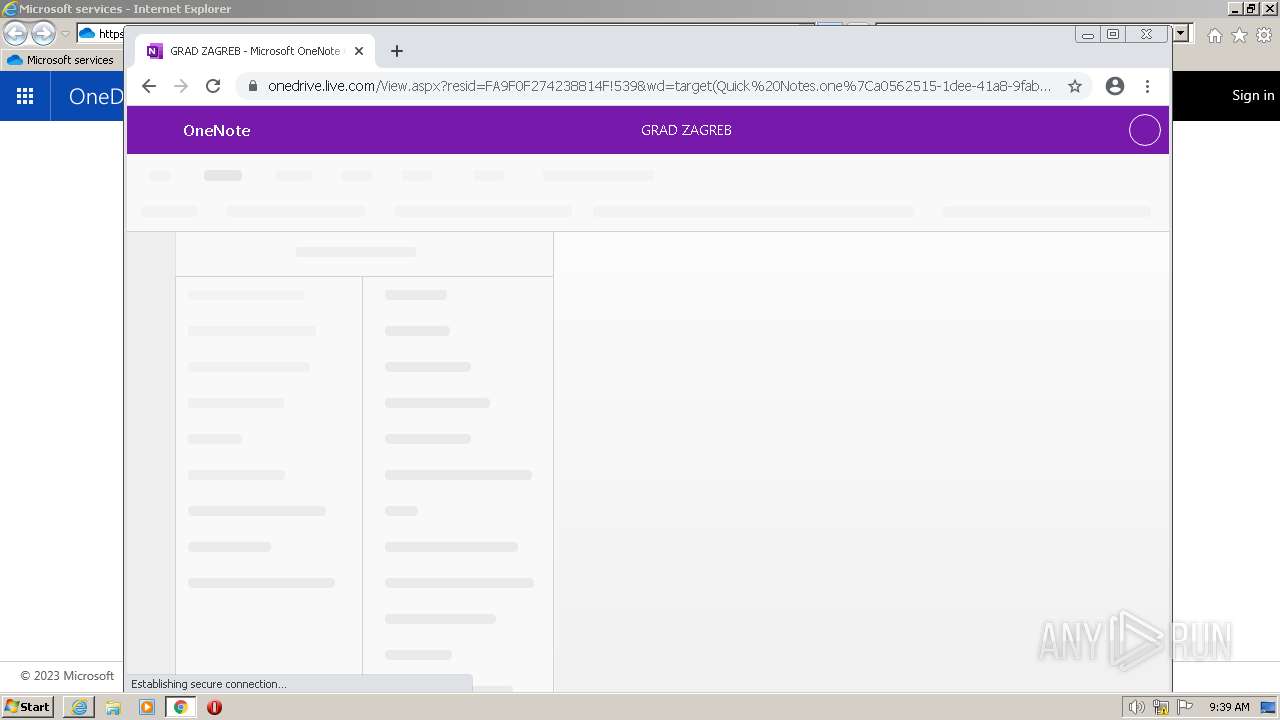Screen dimensions: 1280x720
Task: Open Internet Explorer tools gear
Action: tap(1264, 35)
